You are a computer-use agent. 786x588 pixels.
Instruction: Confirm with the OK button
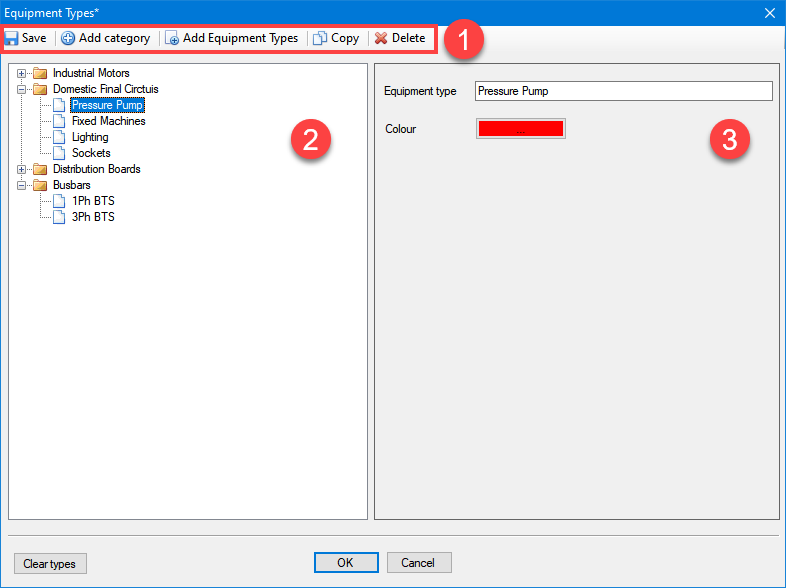(x=346, y=563)
